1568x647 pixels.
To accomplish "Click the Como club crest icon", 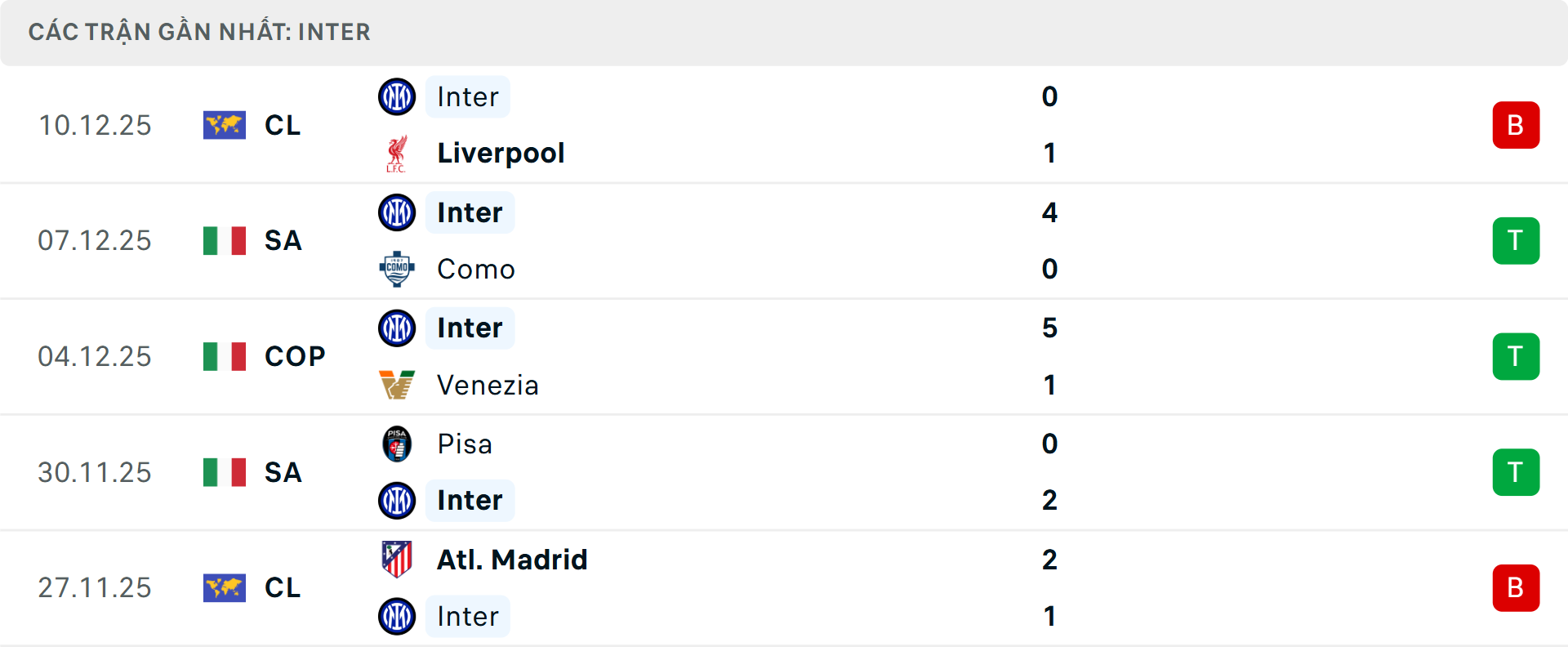I will point(397,269).
